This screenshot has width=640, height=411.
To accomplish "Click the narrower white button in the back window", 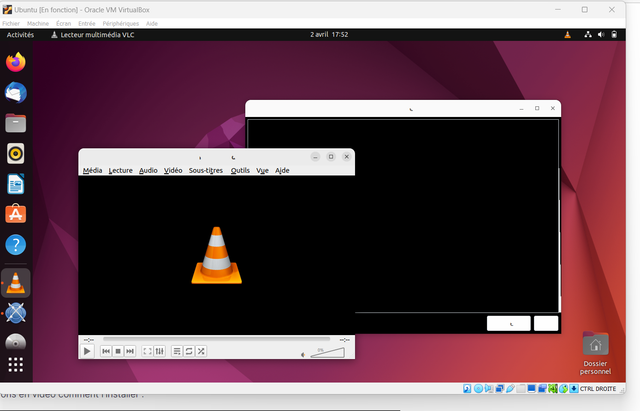I will [x=546, y=323].
